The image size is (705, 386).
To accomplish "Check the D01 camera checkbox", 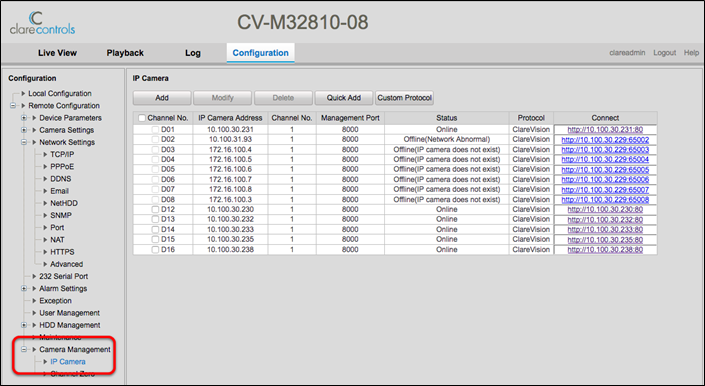I will click(x=155, y=129).
